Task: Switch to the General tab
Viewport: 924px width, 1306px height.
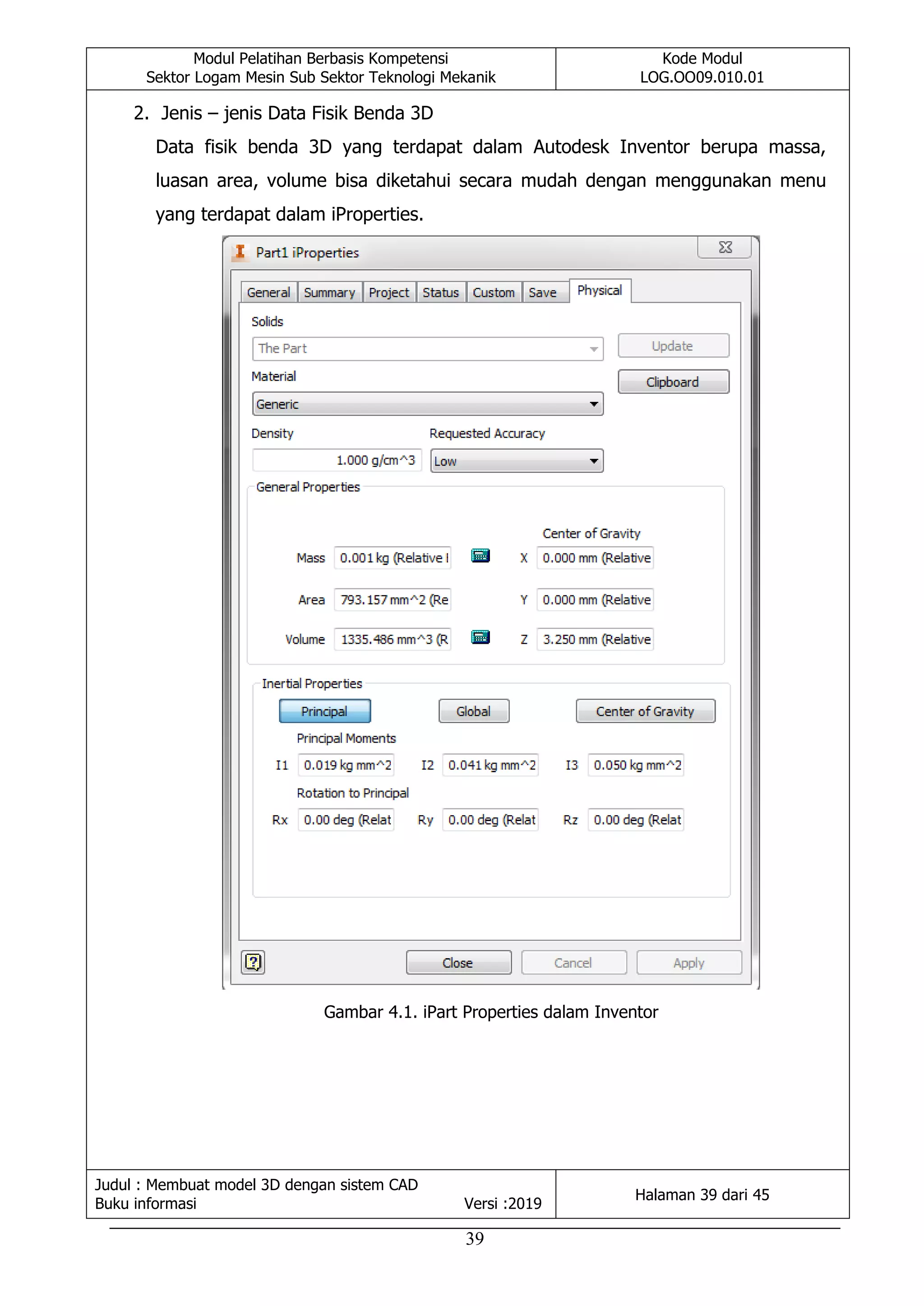Action: click(x=268, y=292)
